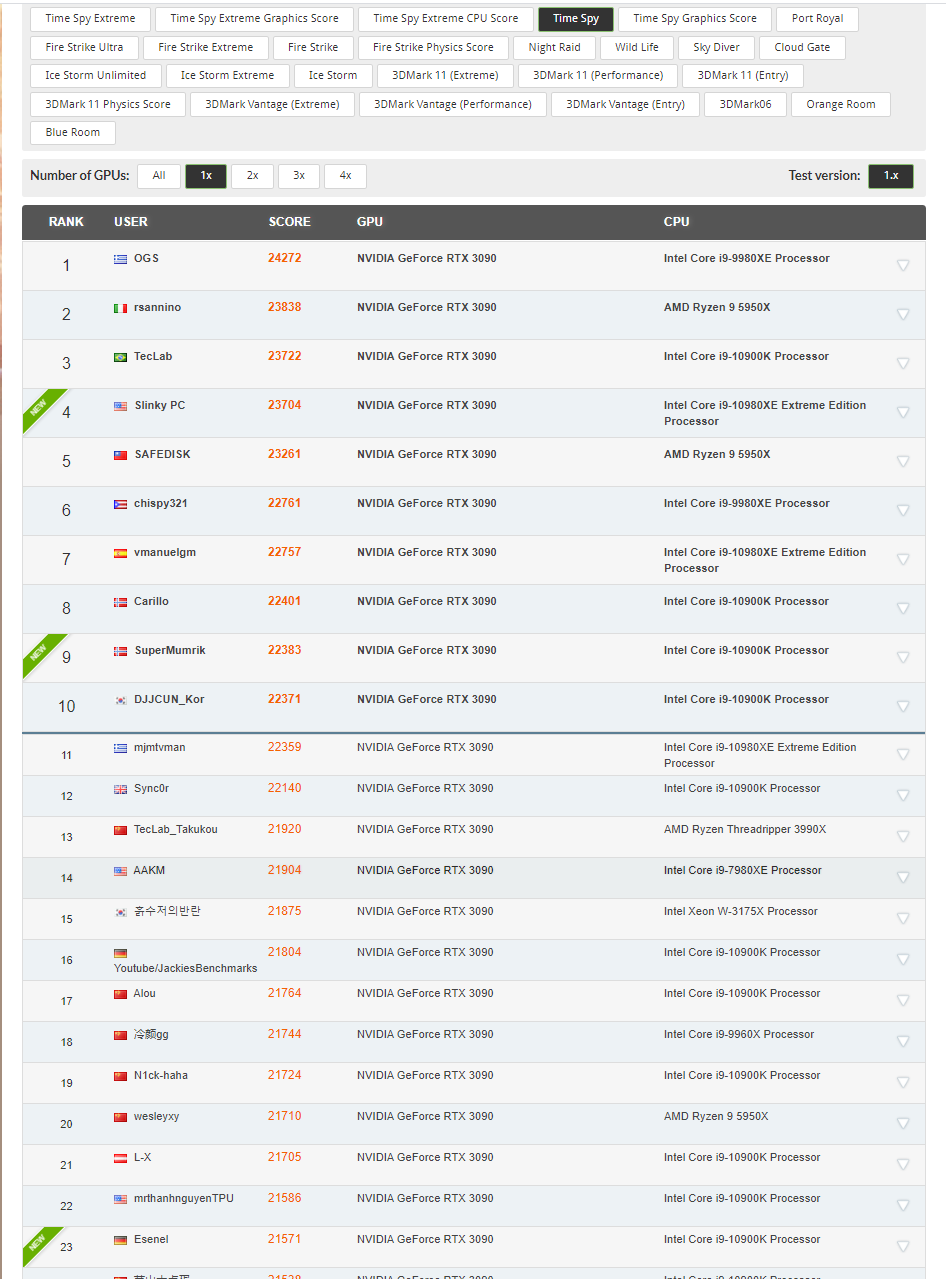Screen dimensions: 946x1279
Task: Click Austrian flag icon beside L-X
Action: pos(120,1158)
